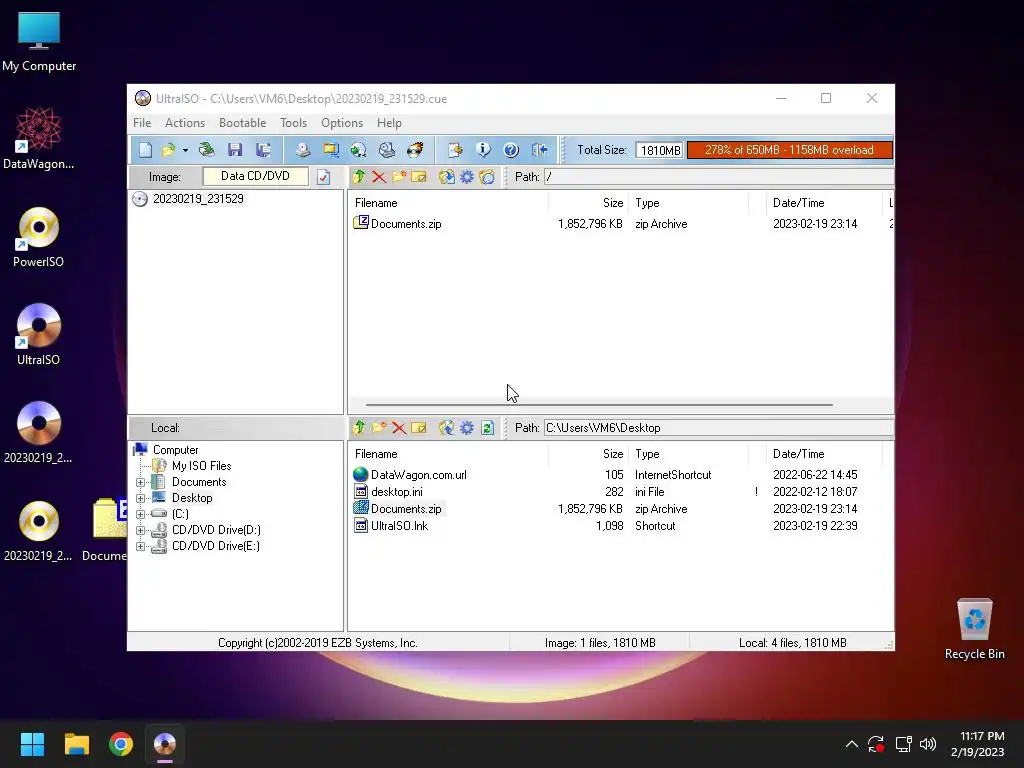The image size is (1024, 768).
Task: Click the image pane red X delete icon
Action: click(x=379, y=177)
